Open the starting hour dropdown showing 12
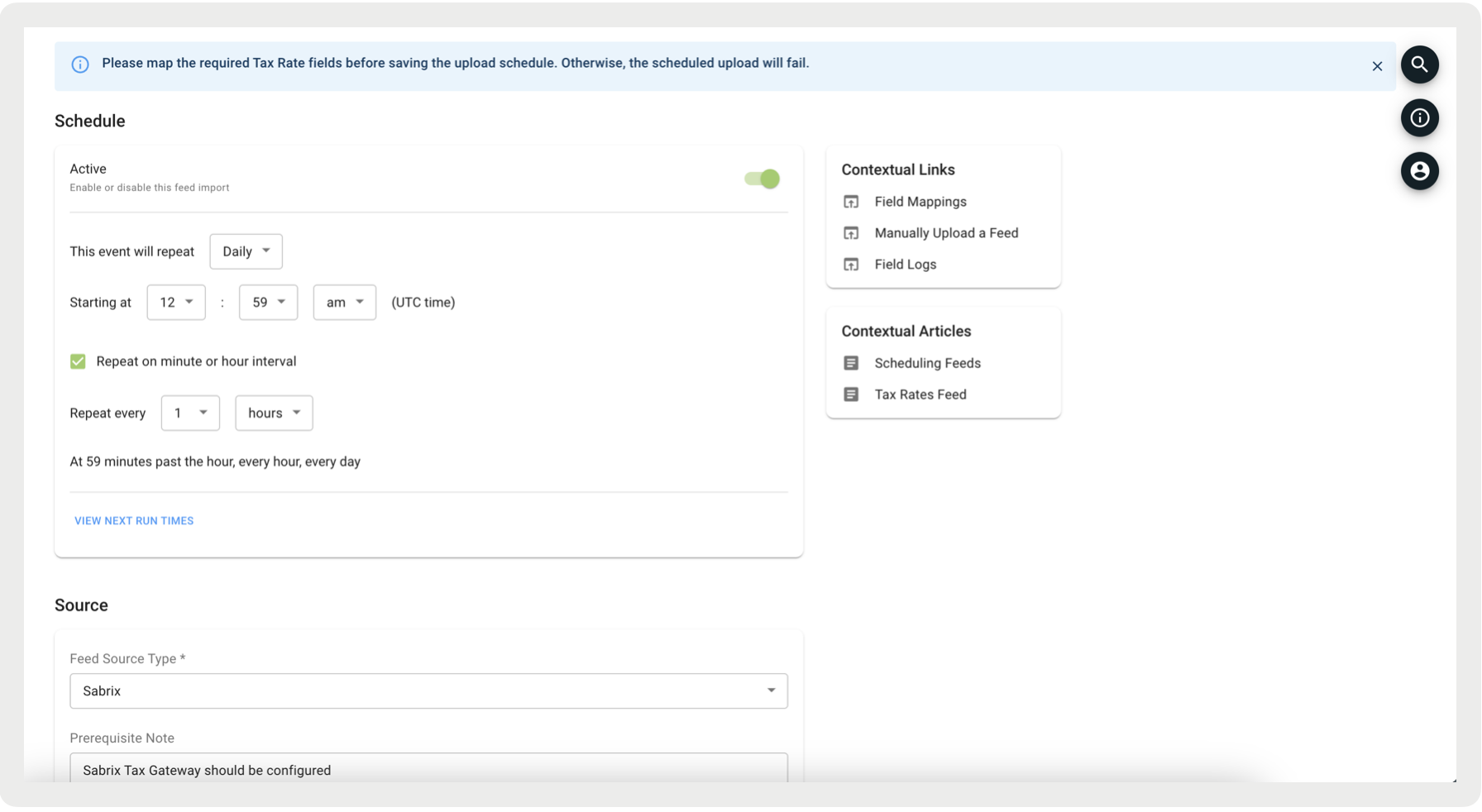Viewport: 1482px width, 812px height. tap(176, 303)
